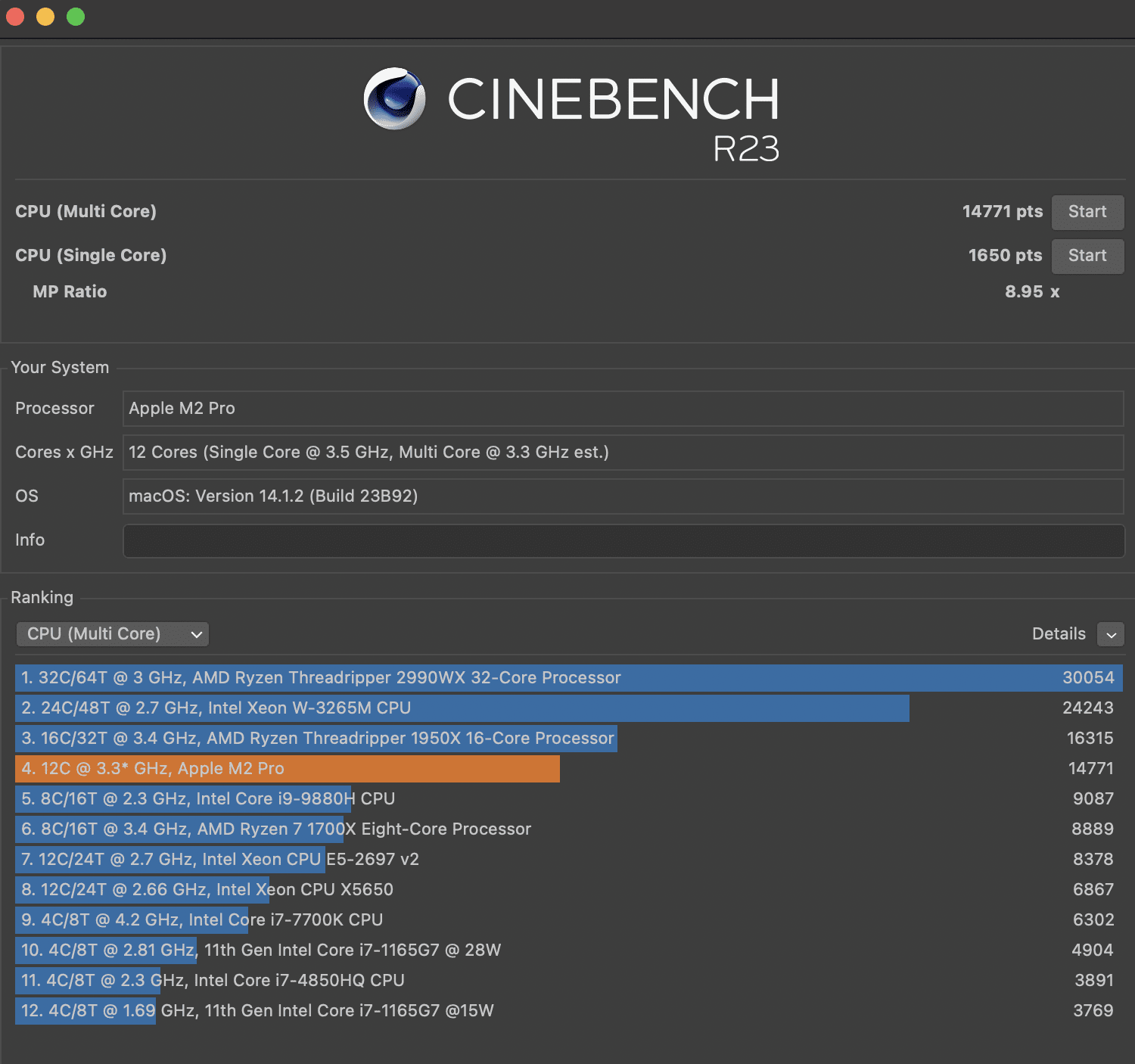Screen dimensions: 1135x1064
Task: Select ranking row Intel Xeon W-3265M CPU
Action: click(569, 708)
